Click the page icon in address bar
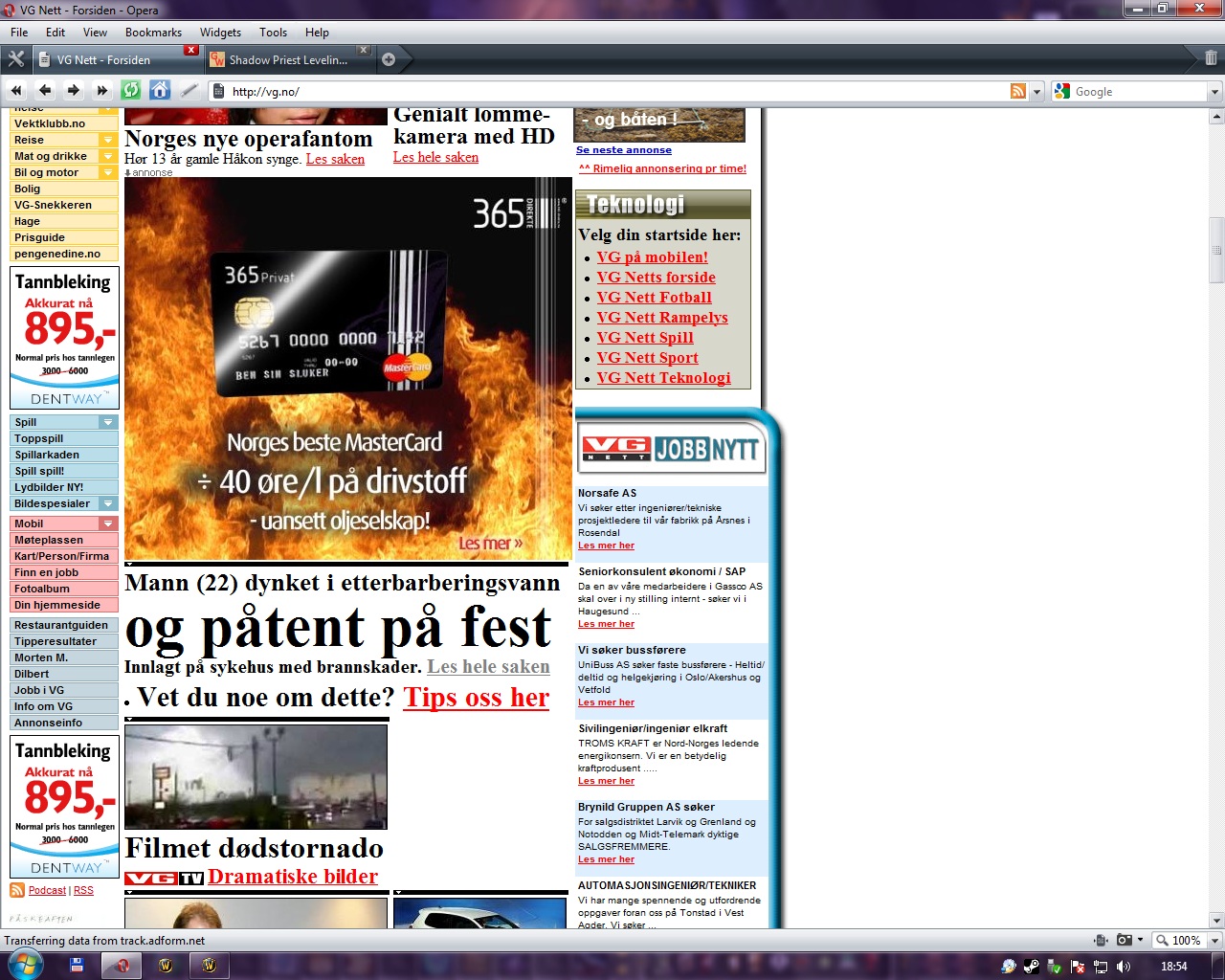Viewport: 1225px width, 980px height. point(218,92)
